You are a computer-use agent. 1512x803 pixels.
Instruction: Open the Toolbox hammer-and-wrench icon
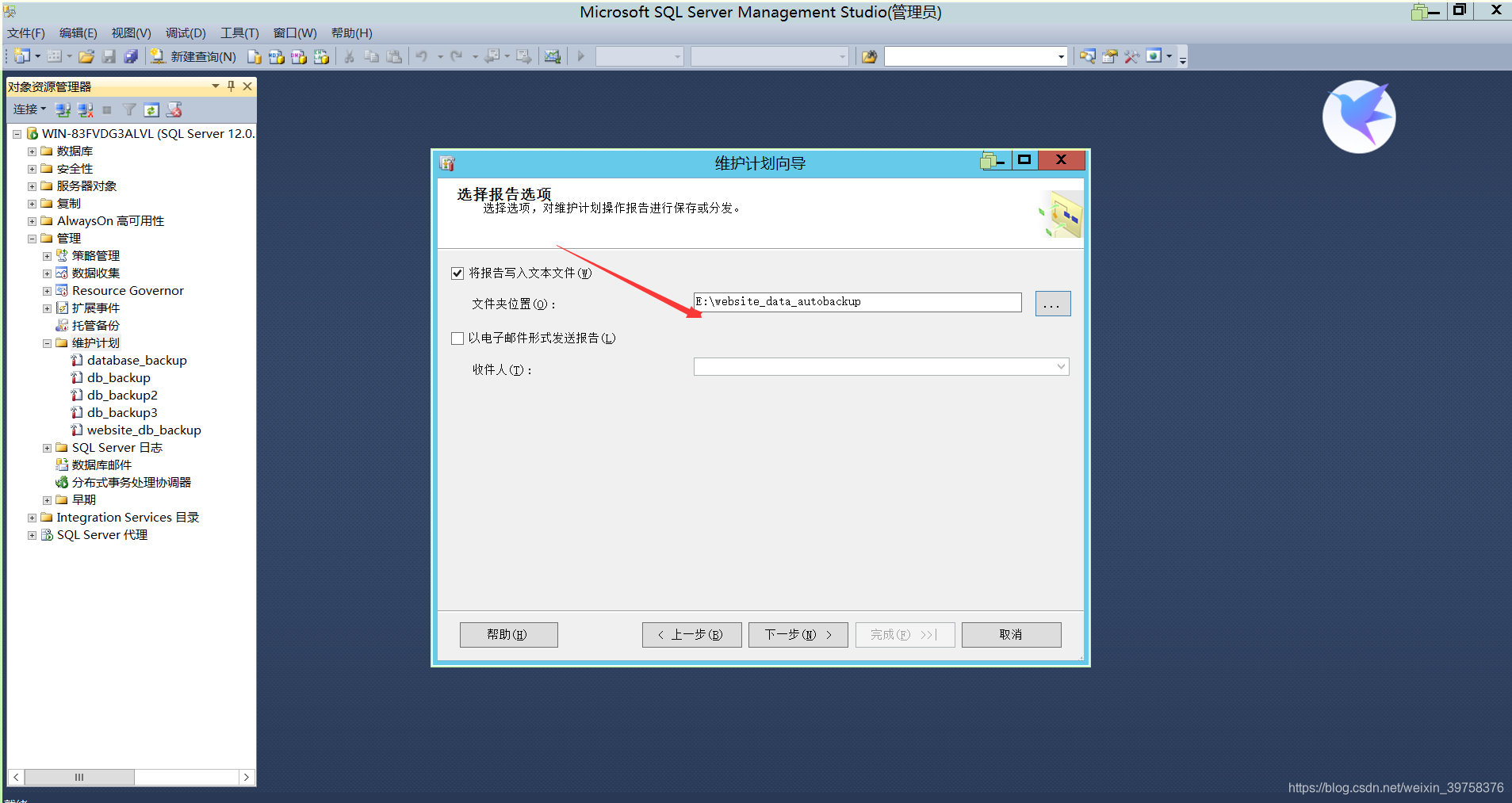coord(1132,56)
